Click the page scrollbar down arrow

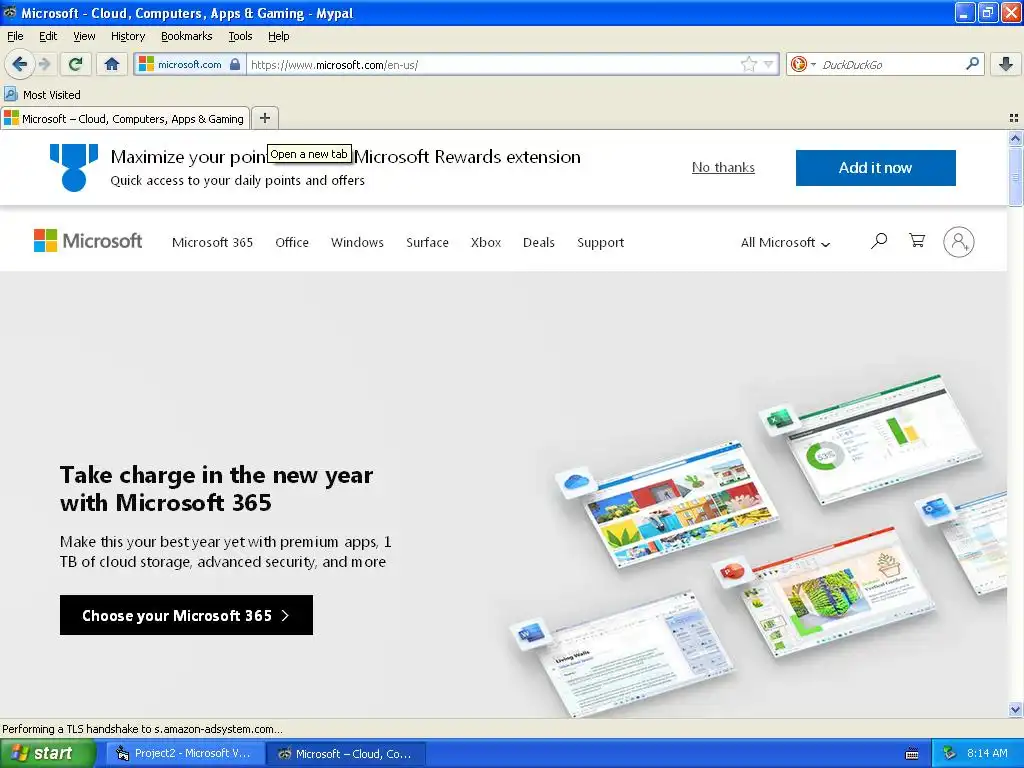(x=1015, y=709)
